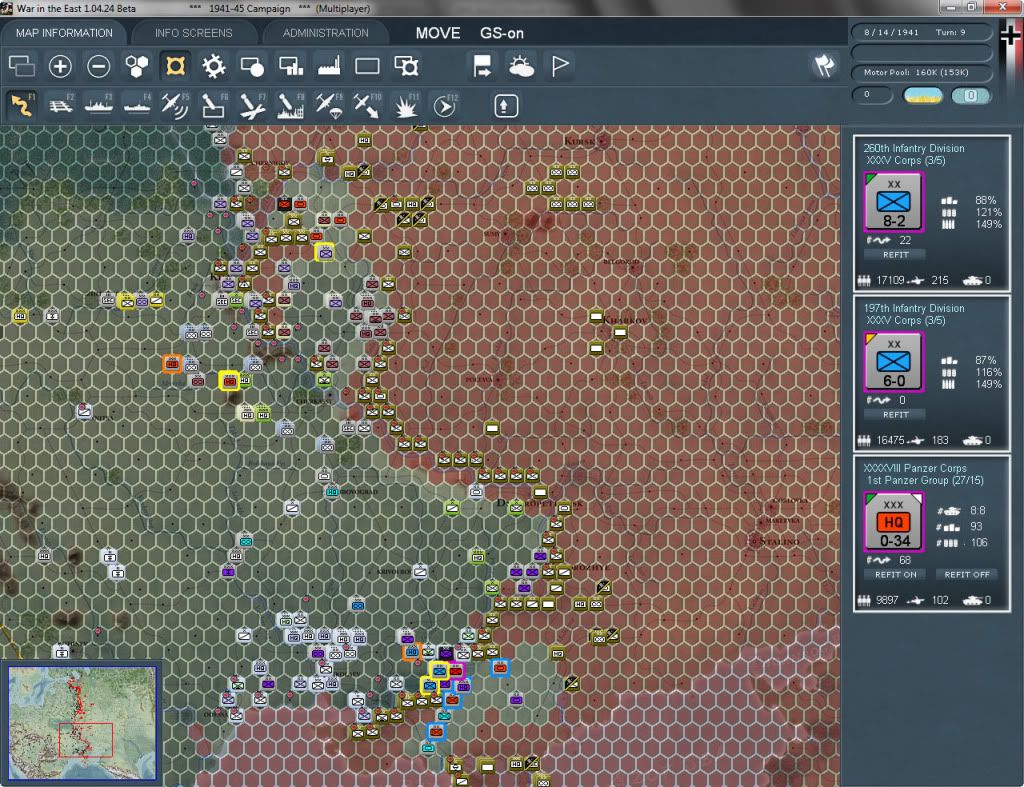Select the F2 Rail mode icon
The image size is (1024, 787).
61,105
